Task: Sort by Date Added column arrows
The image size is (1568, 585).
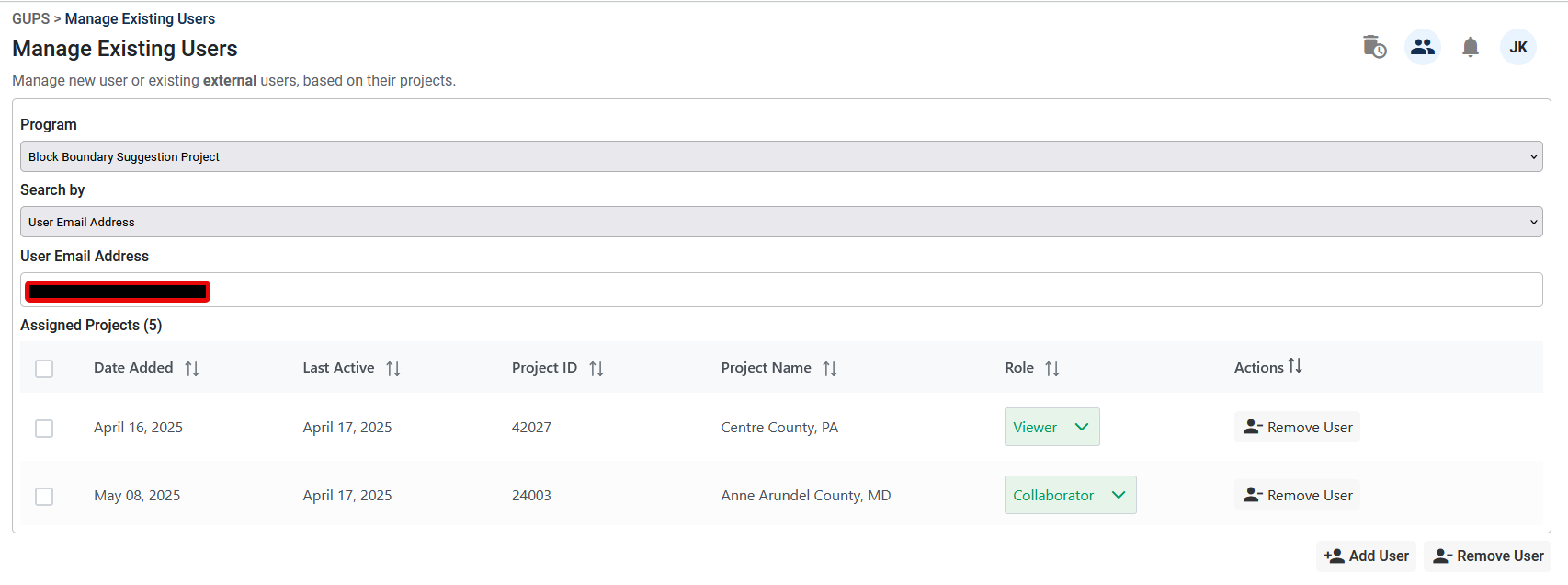Action: tap(192, 369)
